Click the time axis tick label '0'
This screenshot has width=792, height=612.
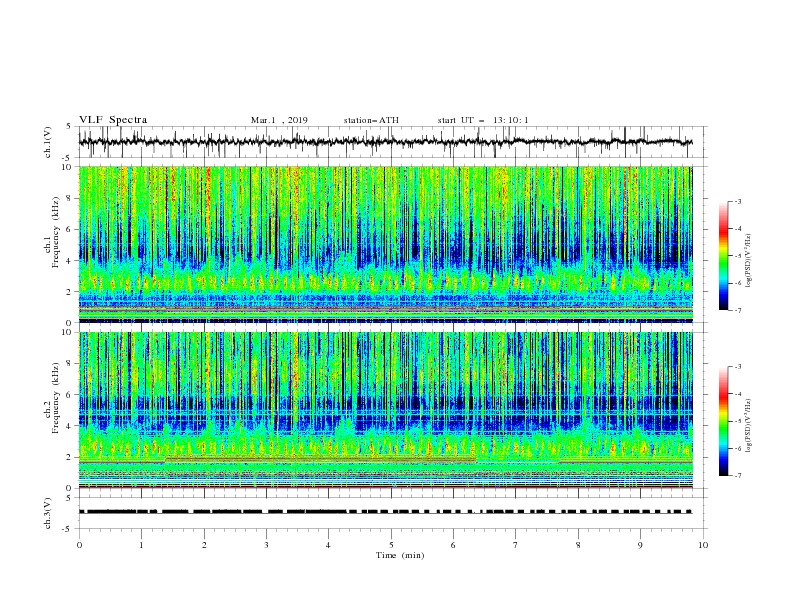pos(79,545)
